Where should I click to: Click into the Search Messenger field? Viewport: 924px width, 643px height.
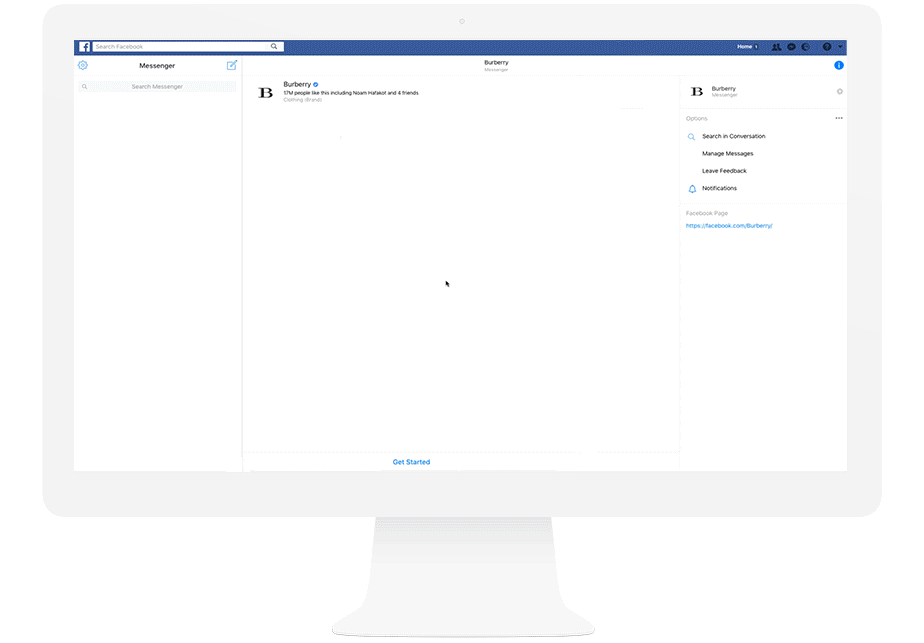[157, 87]
